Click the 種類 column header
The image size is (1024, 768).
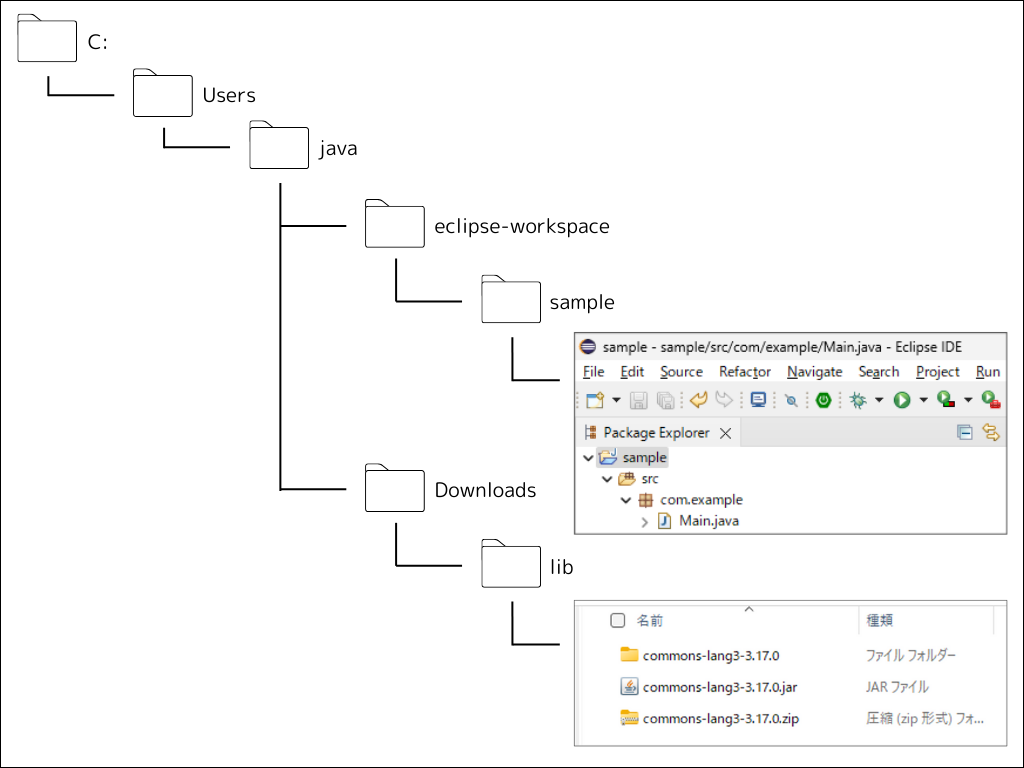(x=879, y=620)
